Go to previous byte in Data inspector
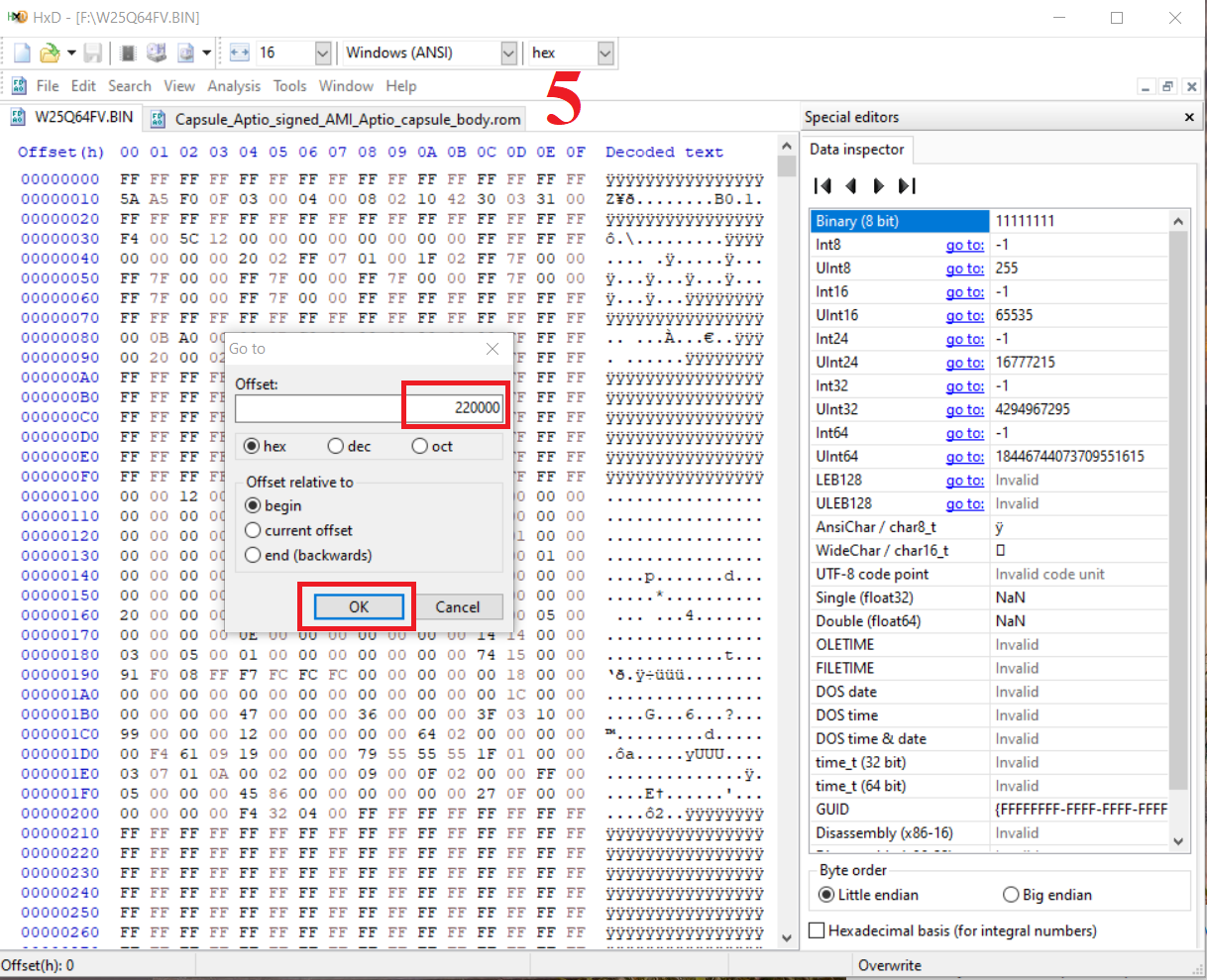The image size is (1207, 980). [x=850, y=186]
